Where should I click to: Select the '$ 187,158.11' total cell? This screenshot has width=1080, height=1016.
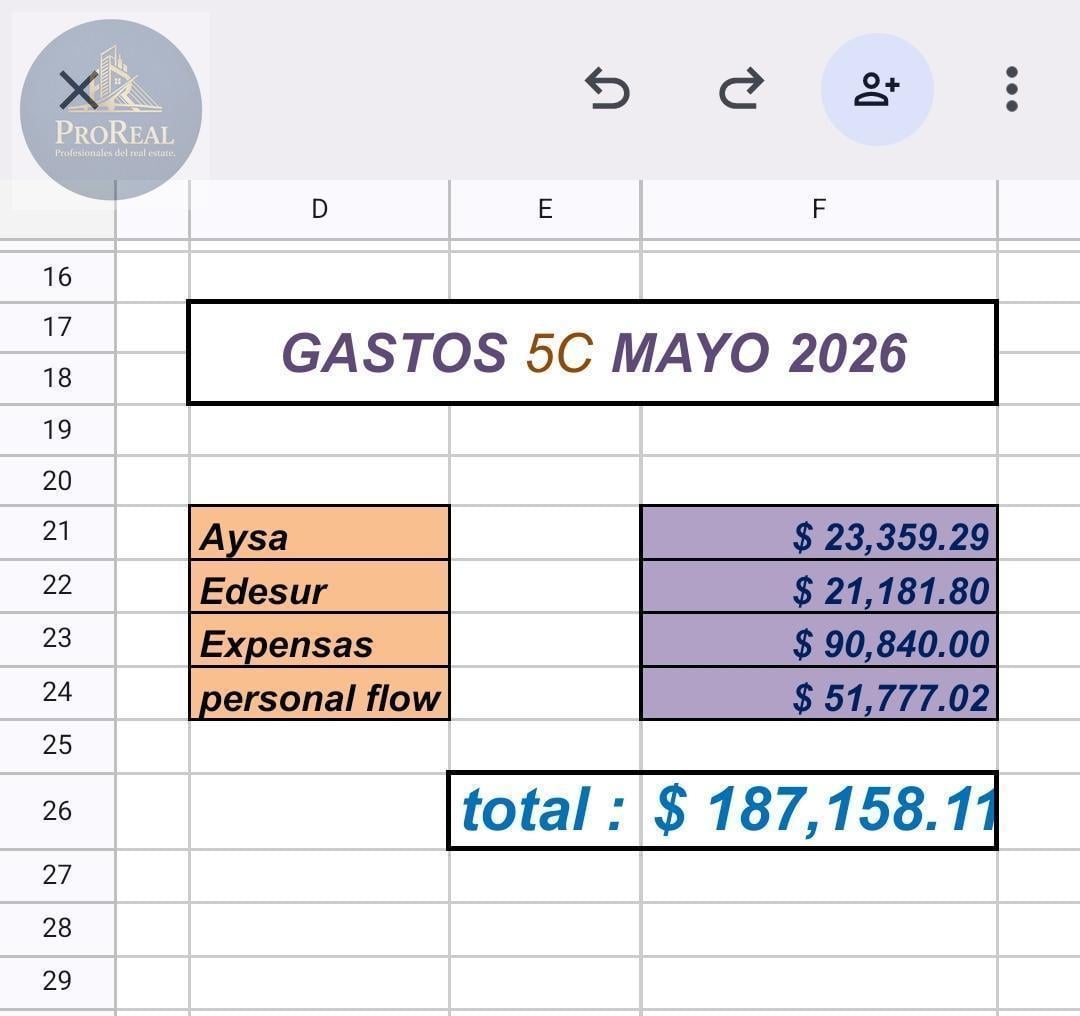coord(819,811)
